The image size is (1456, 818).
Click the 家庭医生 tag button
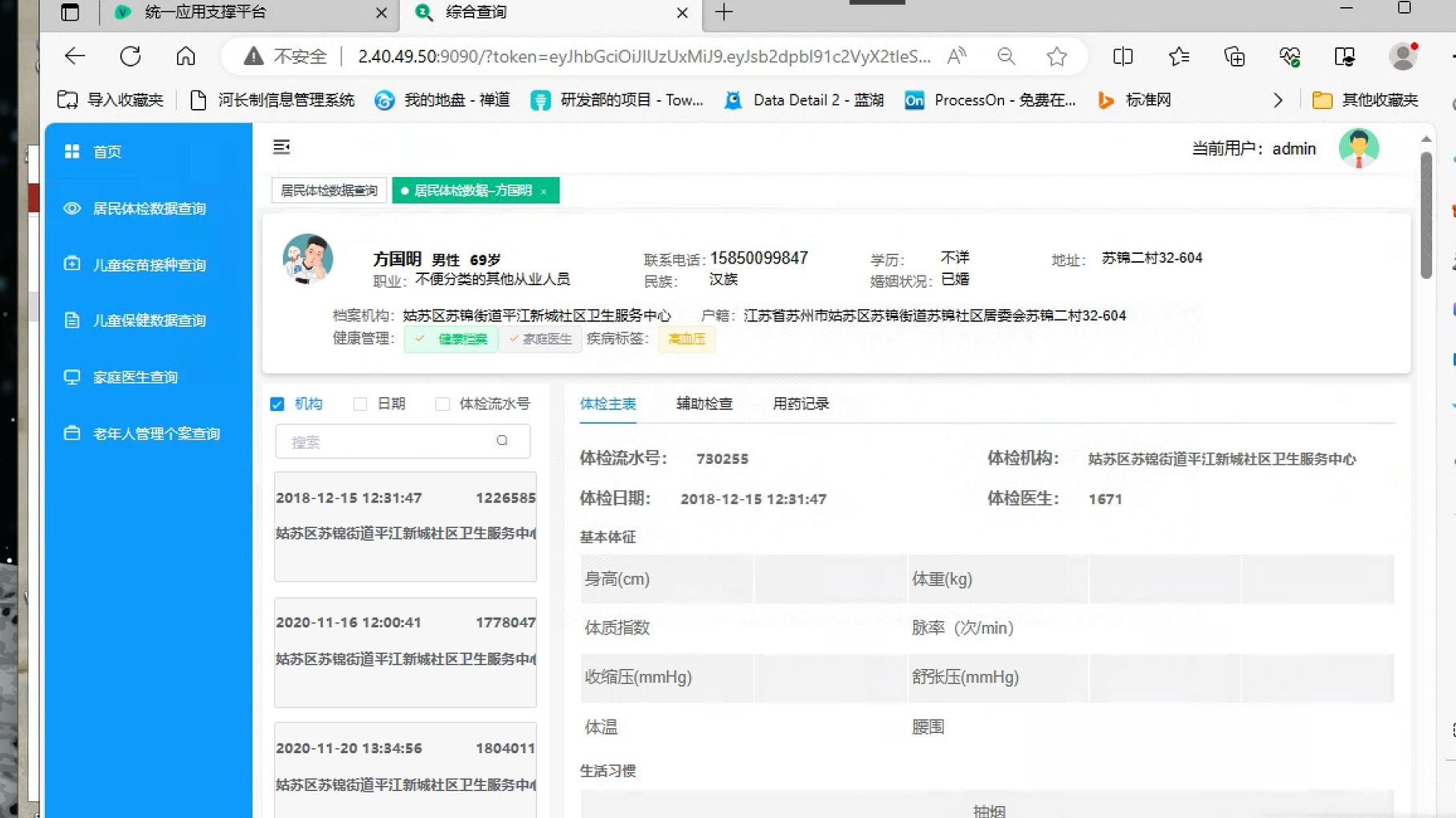(540, 339)
